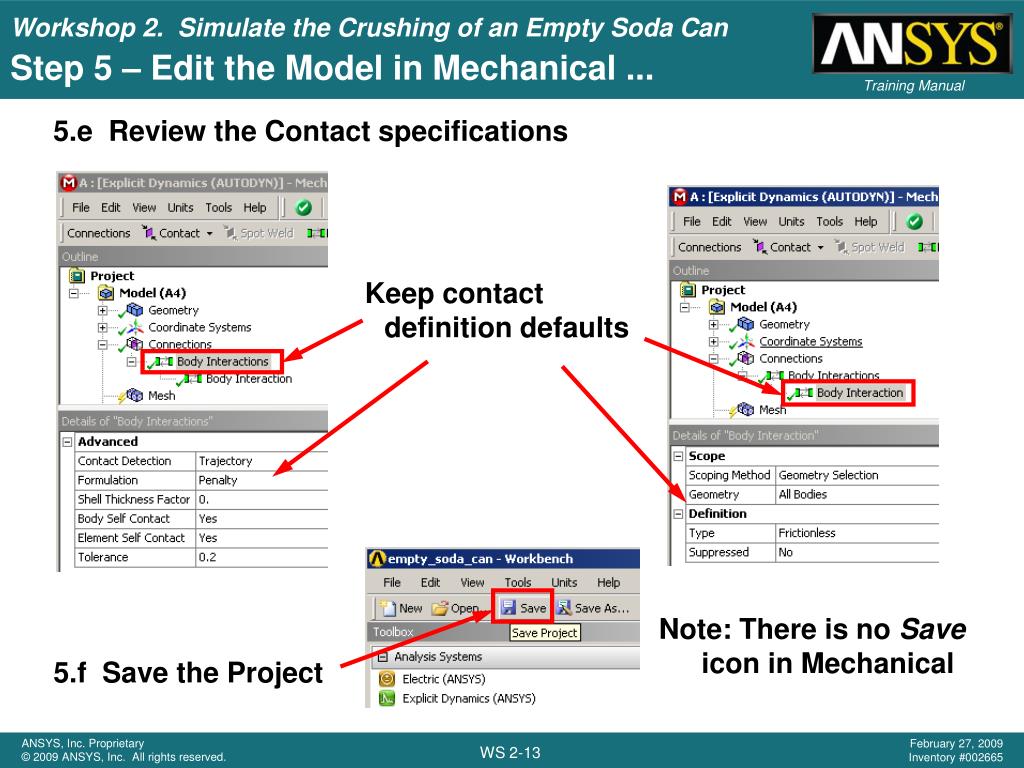Collapse Model (A4) node in left outline
This screenshot has height=768, width=1024.
point(74,293)
